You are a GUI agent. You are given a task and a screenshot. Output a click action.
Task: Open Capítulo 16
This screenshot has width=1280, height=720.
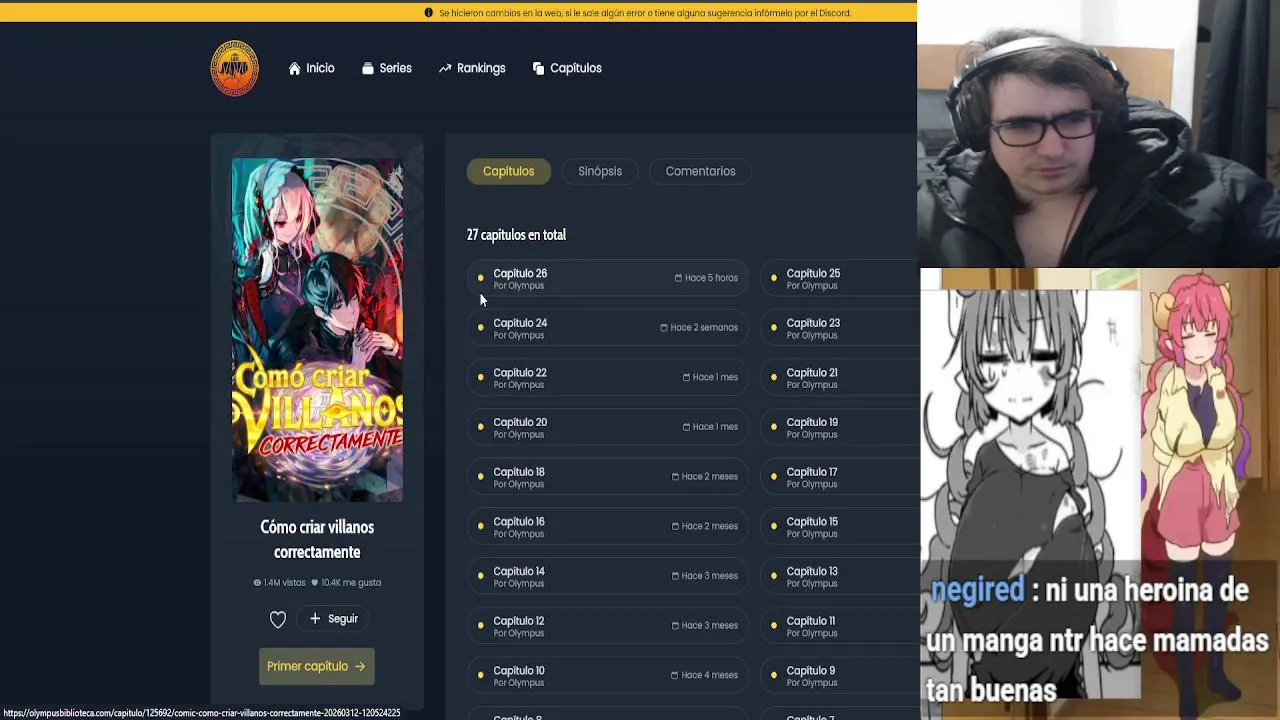607,526
